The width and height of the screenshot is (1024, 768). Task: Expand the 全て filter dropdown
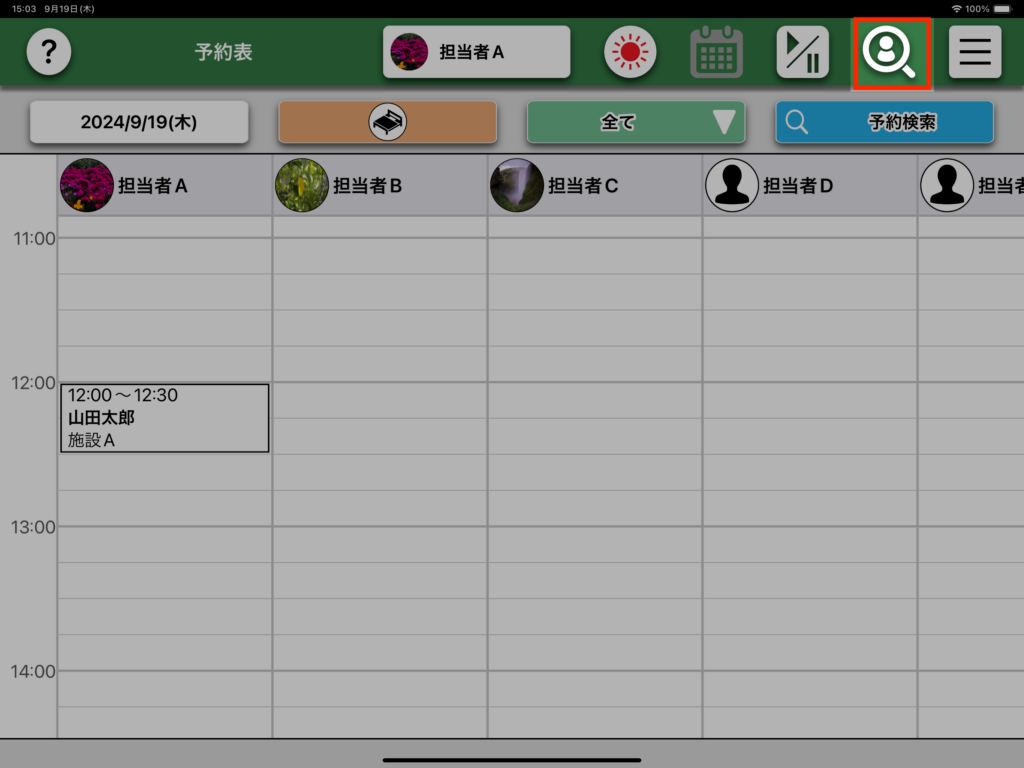click(x=635, y=122)
